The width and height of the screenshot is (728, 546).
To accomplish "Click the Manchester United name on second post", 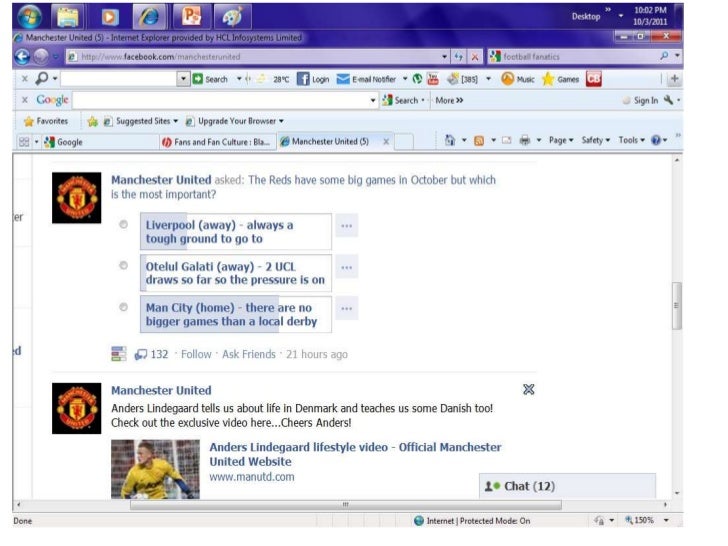I will (x=161, y=390).
